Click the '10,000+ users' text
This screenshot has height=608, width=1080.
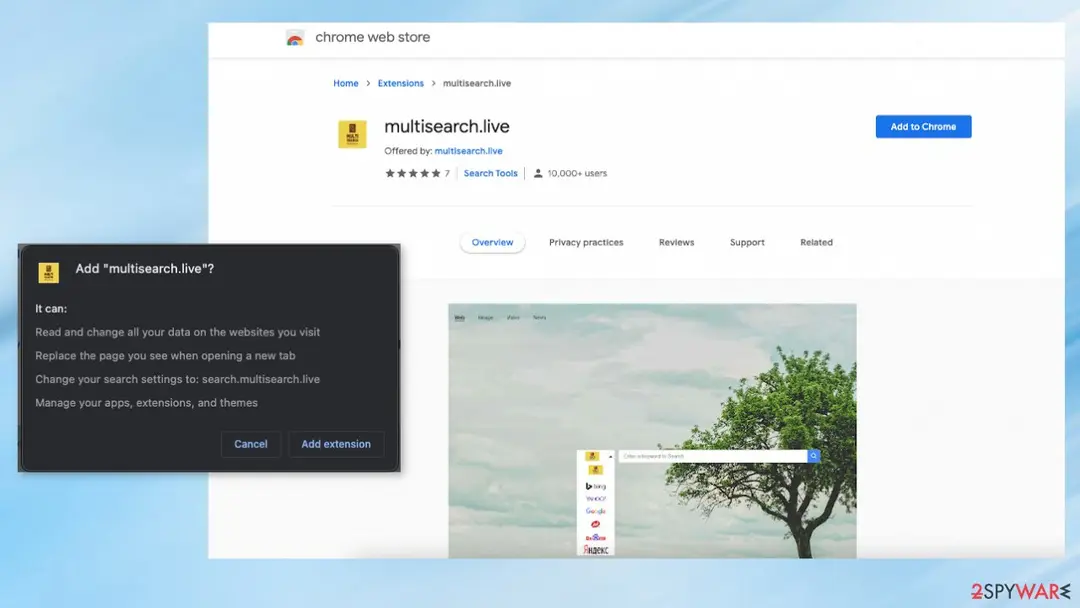click(577, 174)
